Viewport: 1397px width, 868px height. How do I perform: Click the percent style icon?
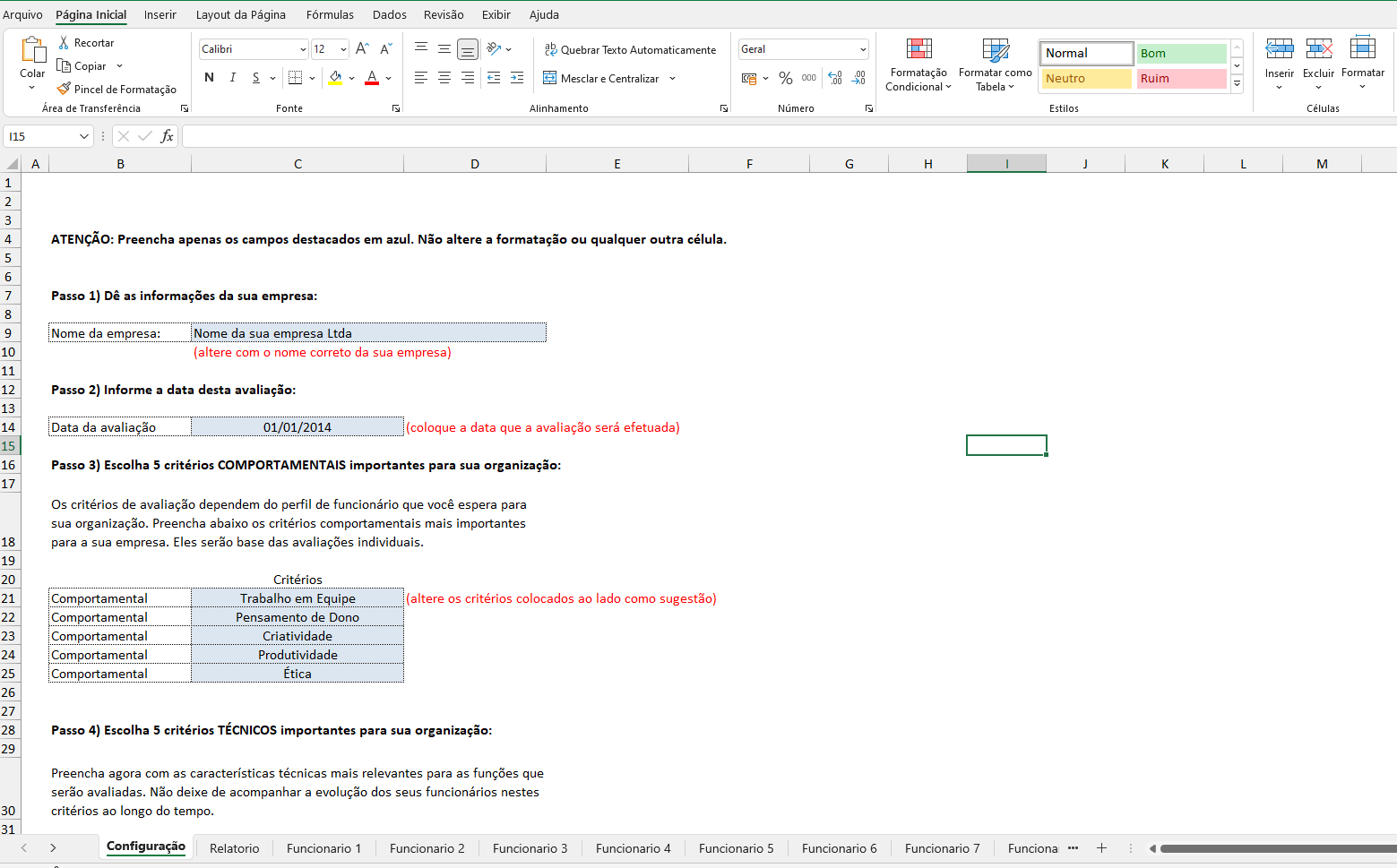(x=786, y=79)
